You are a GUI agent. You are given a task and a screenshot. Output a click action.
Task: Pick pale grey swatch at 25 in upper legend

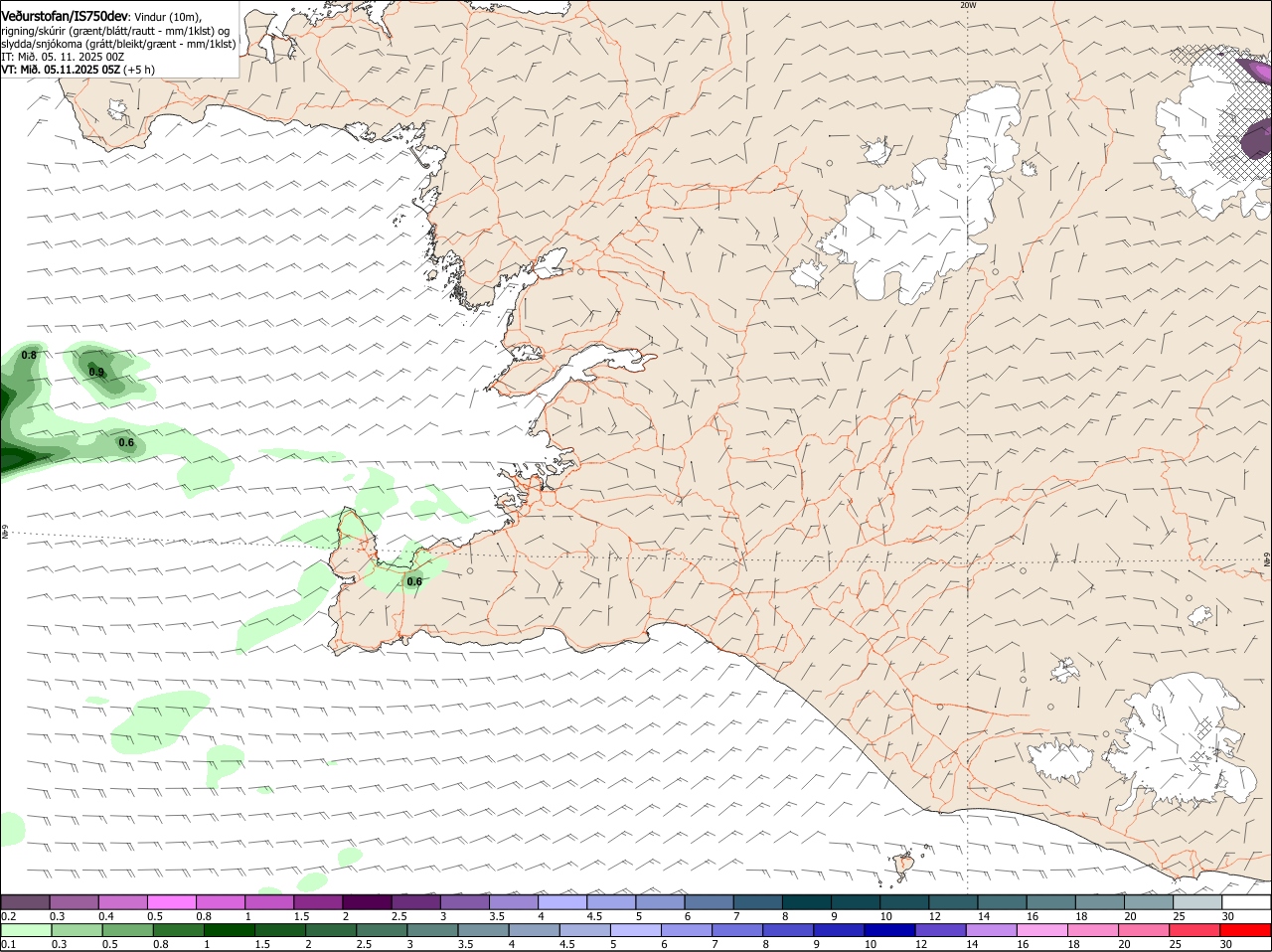point(1196,902)
